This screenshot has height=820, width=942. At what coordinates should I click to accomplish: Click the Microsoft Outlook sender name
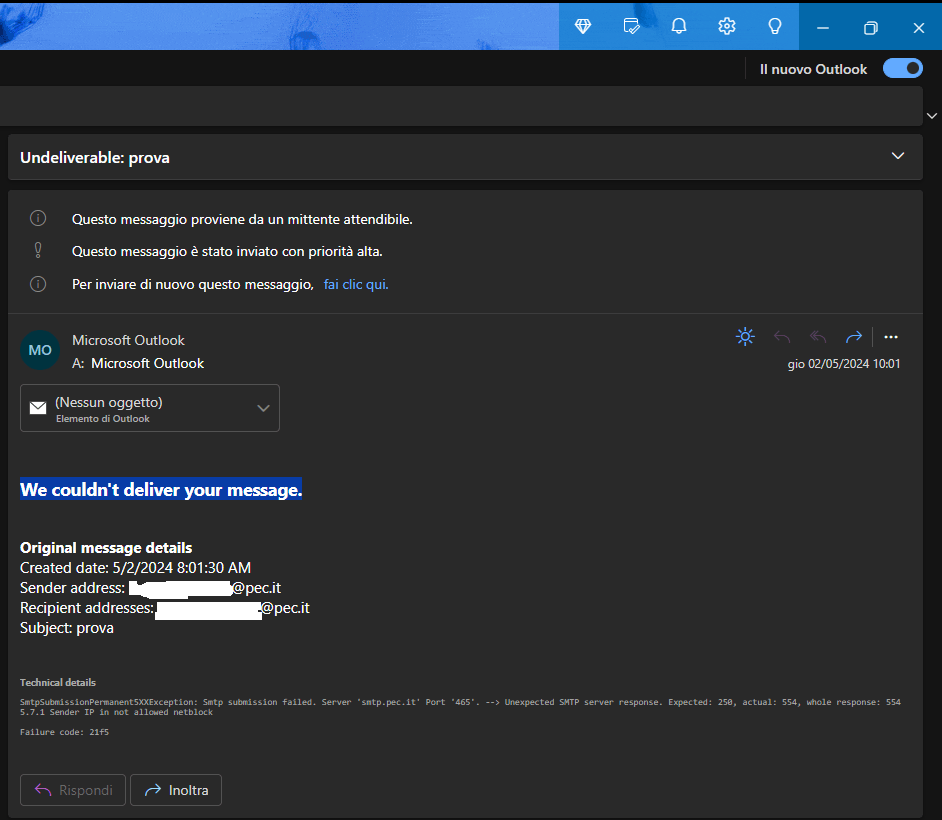pos(128,340)
